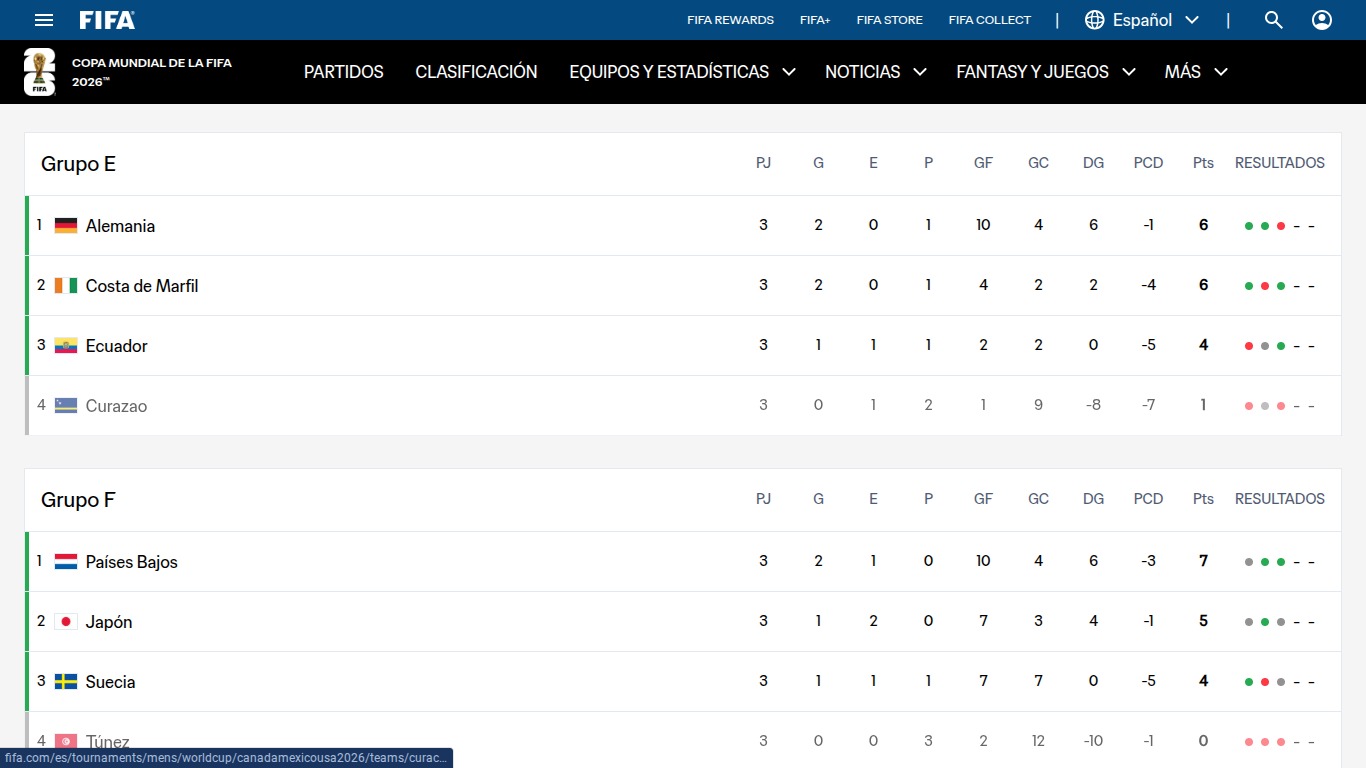
Task: Click the Alemania flag icon
Action: [66, 226]
